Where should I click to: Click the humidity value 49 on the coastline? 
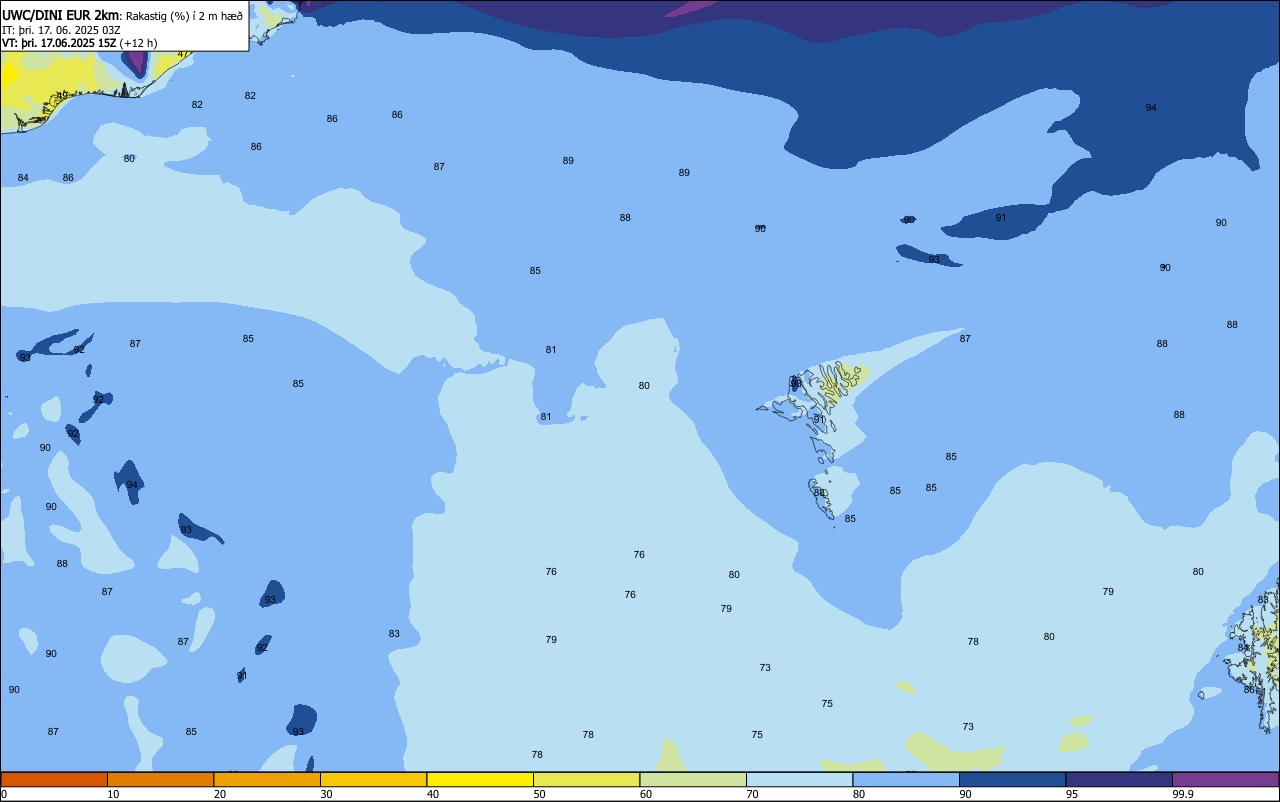[62, 96]
